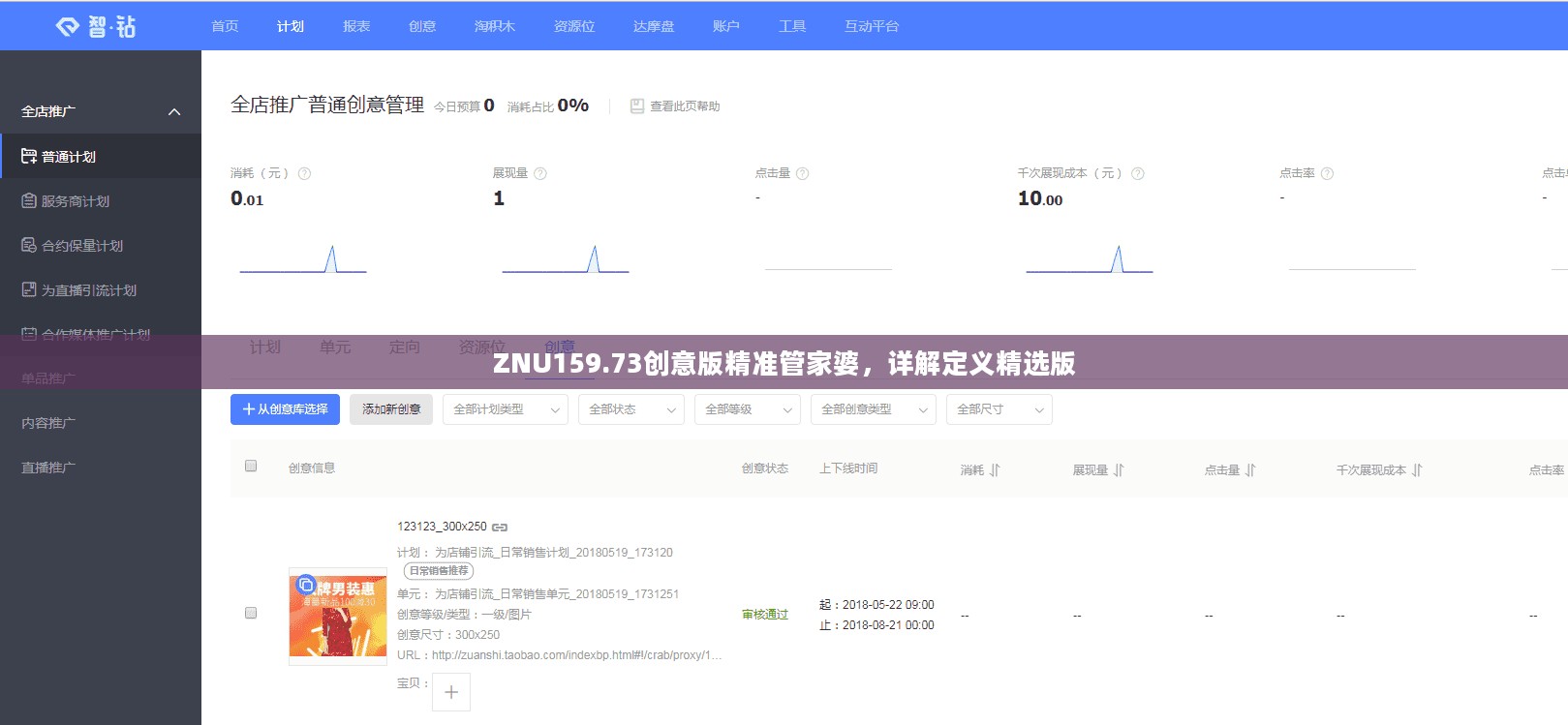Sort table by 点击量 column arrows
1568x725 pixels.
[1250, 469]
